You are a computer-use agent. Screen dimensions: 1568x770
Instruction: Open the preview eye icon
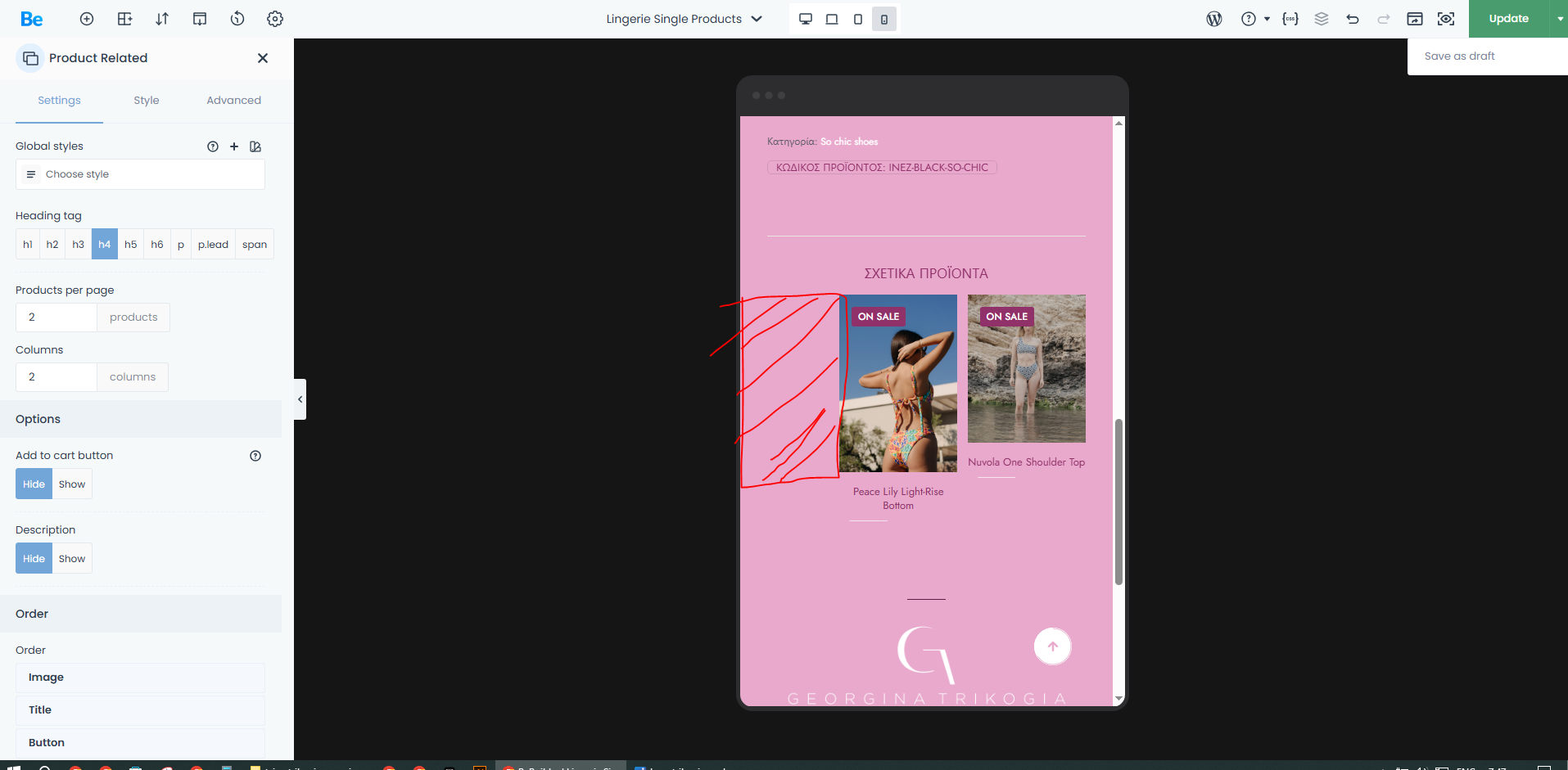pos(1446,19)
